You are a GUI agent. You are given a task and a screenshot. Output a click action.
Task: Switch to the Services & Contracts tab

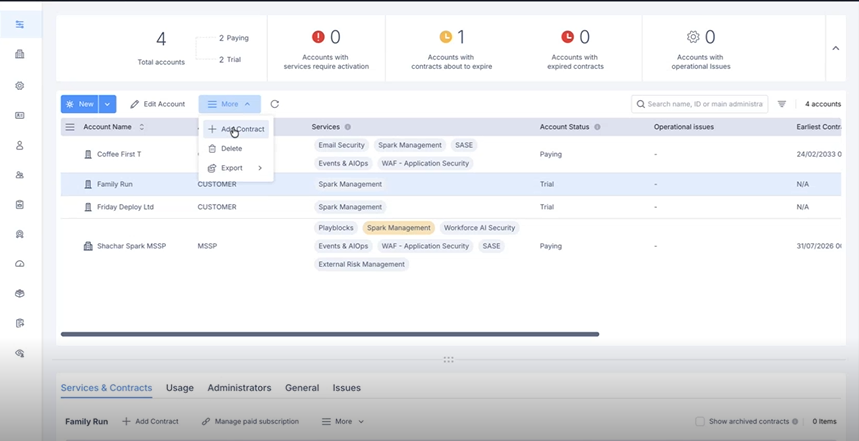106,388
